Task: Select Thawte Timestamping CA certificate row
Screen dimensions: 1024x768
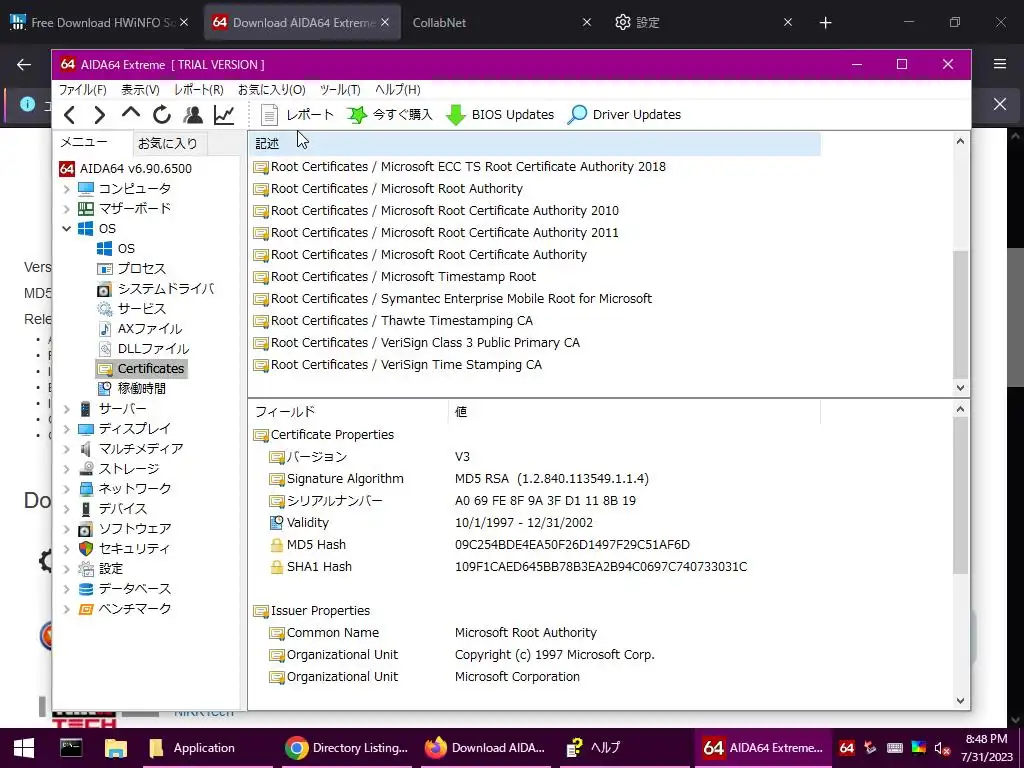Action: point(392,321)
